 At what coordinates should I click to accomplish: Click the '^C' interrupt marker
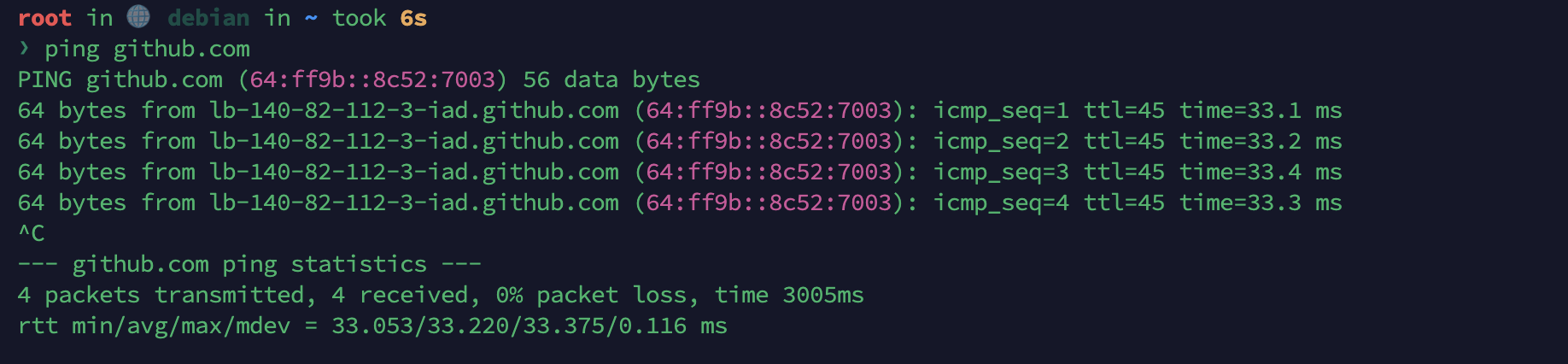[32, 233]
